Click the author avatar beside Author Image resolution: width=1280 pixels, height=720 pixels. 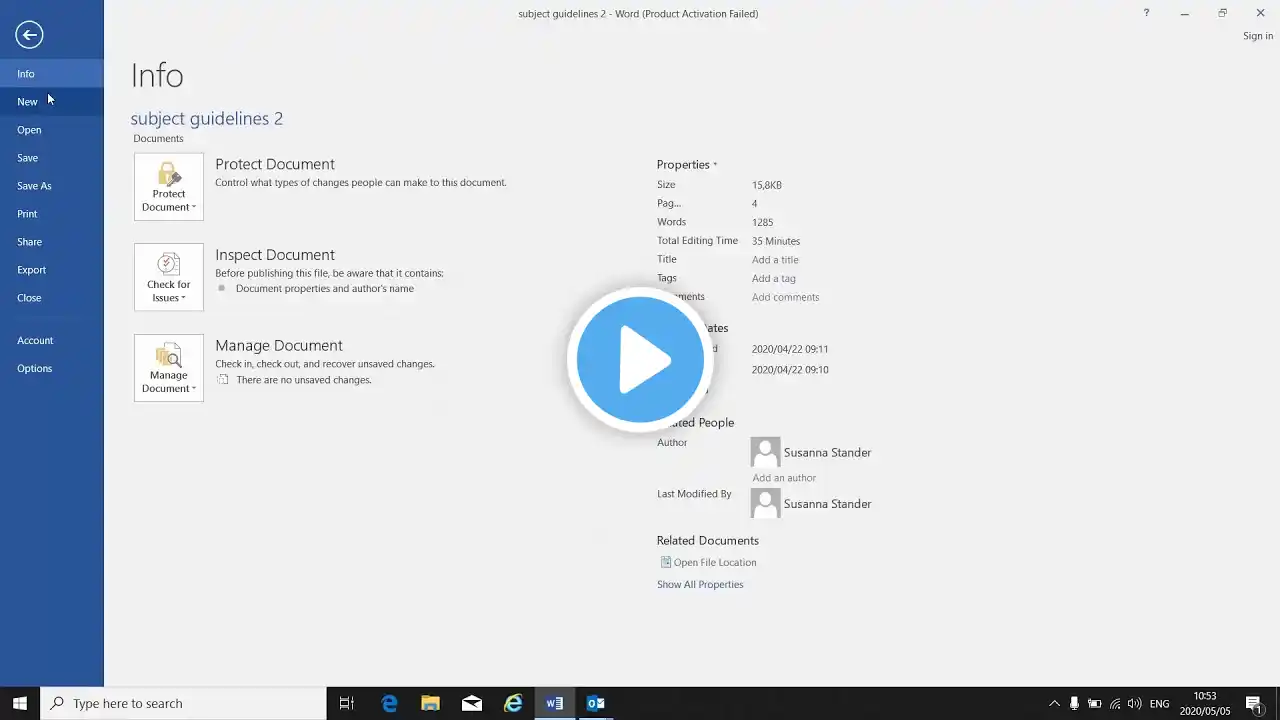coord(765,452)
